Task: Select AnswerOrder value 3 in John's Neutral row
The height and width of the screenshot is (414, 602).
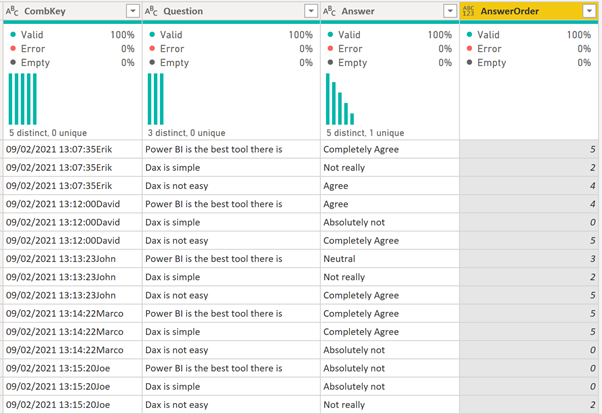Action: 529,259
